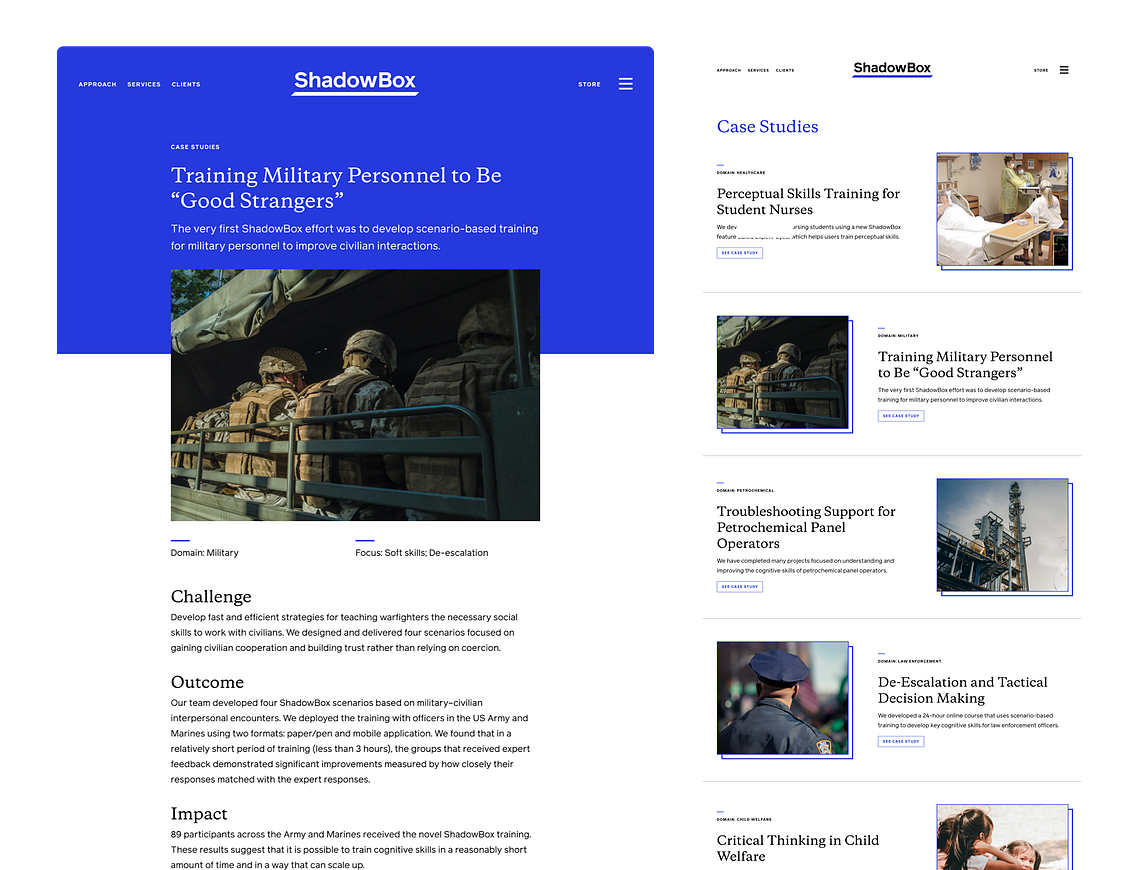
Task: Open Clients in blue header navigation
Action: tap(186, 84)
